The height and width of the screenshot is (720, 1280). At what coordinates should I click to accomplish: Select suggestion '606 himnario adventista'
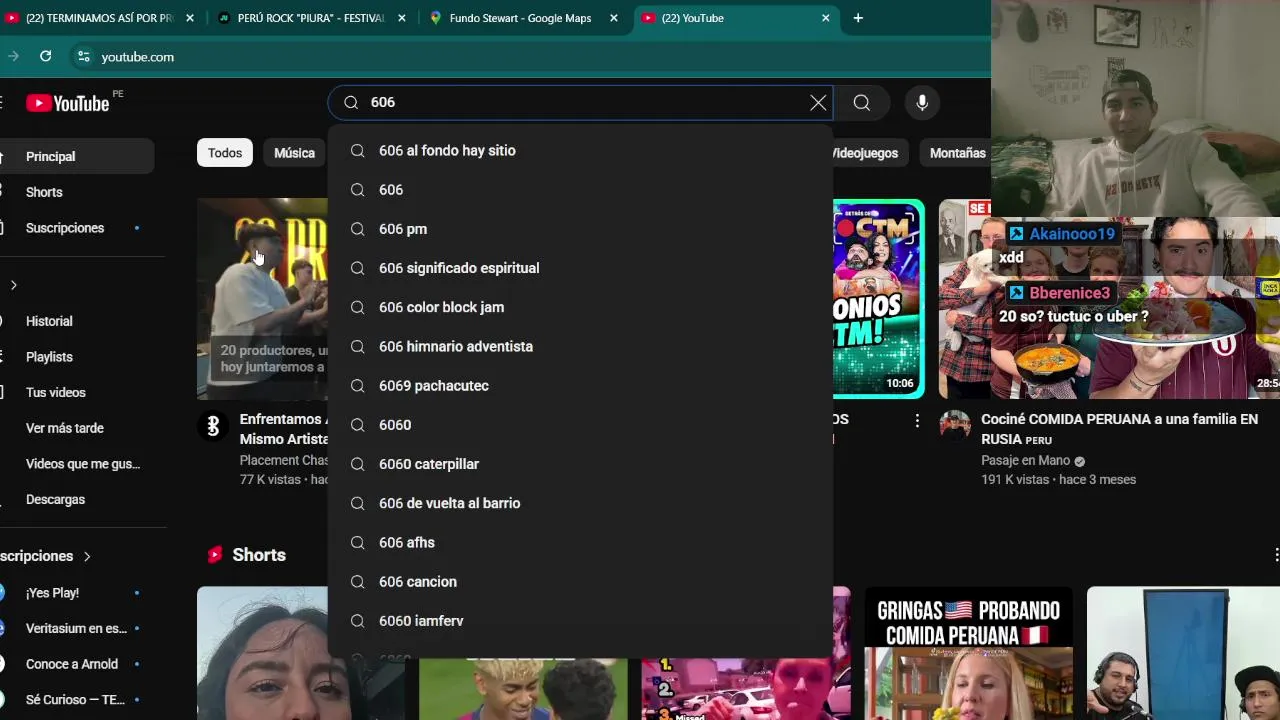click(580, 346)
